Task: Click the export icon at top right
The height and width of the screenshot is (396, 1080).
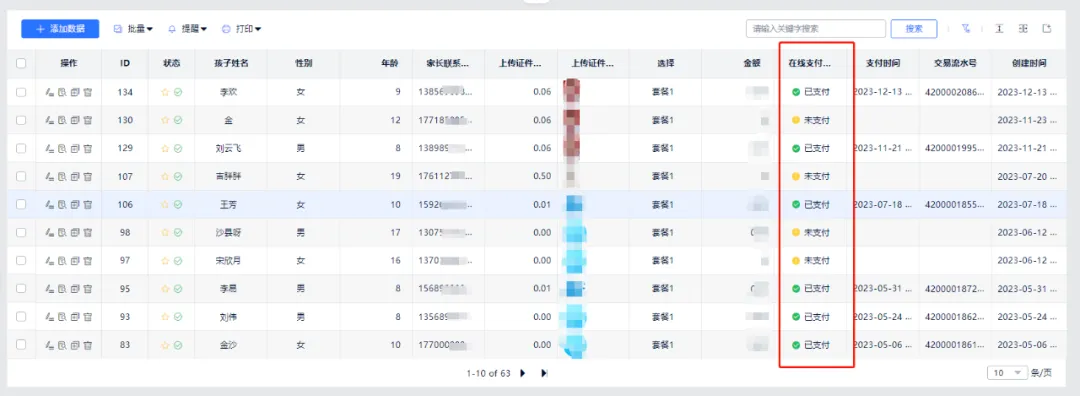Action: pyautogui.click(x=1047, y=28)
